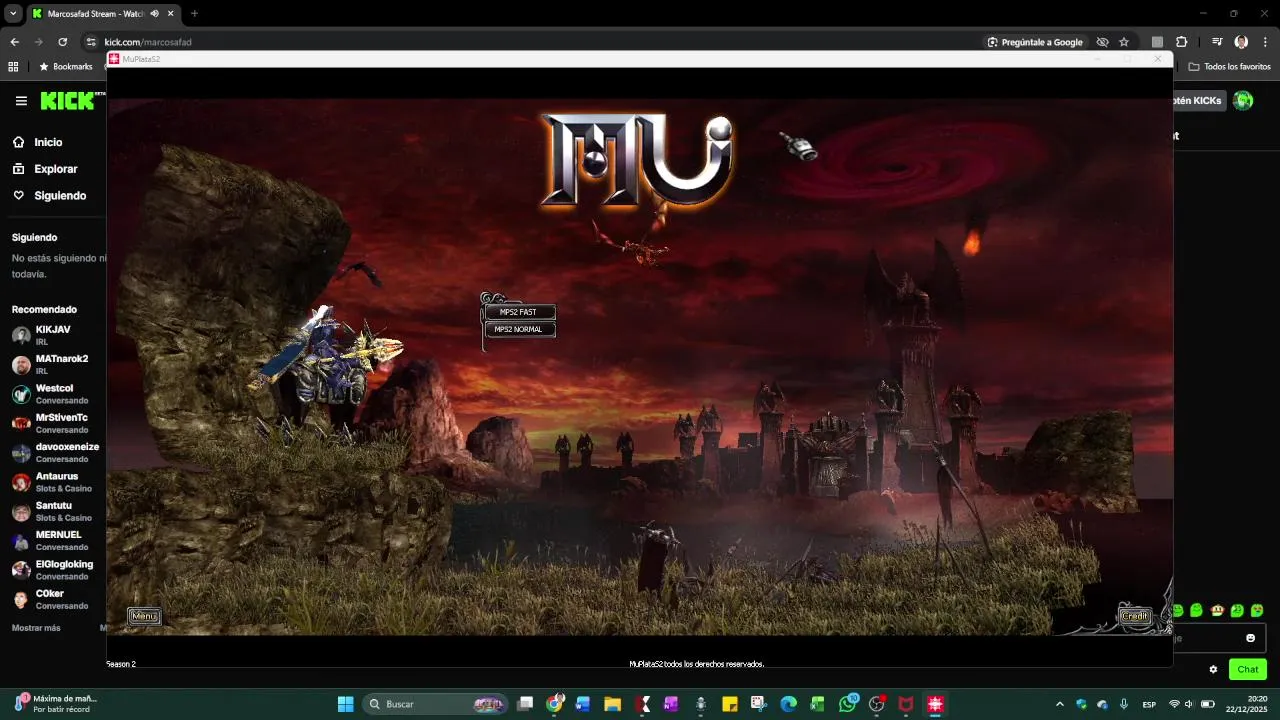This screenshot has height=720, width=1280.
Task: Open recommended channel KIKJAV
Action: tap(55, 335)
